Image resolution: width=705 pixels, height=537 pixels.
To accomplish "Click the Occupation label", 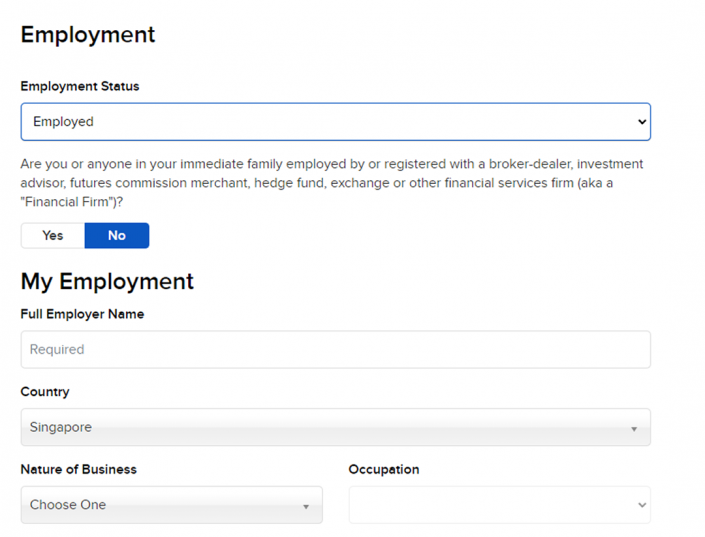I will coord(383,469).
